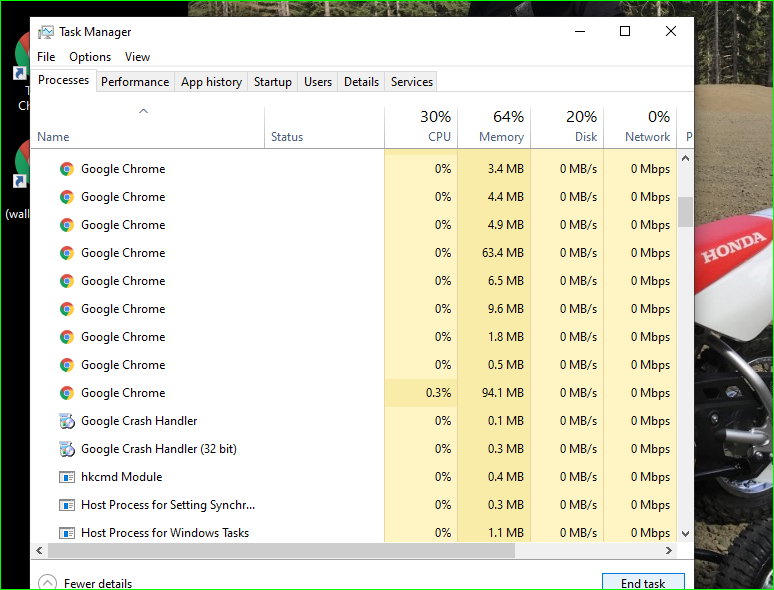Click the vertical scrollbar down arrow
This screenshot has height=590, width=774.
click(685, 534)
